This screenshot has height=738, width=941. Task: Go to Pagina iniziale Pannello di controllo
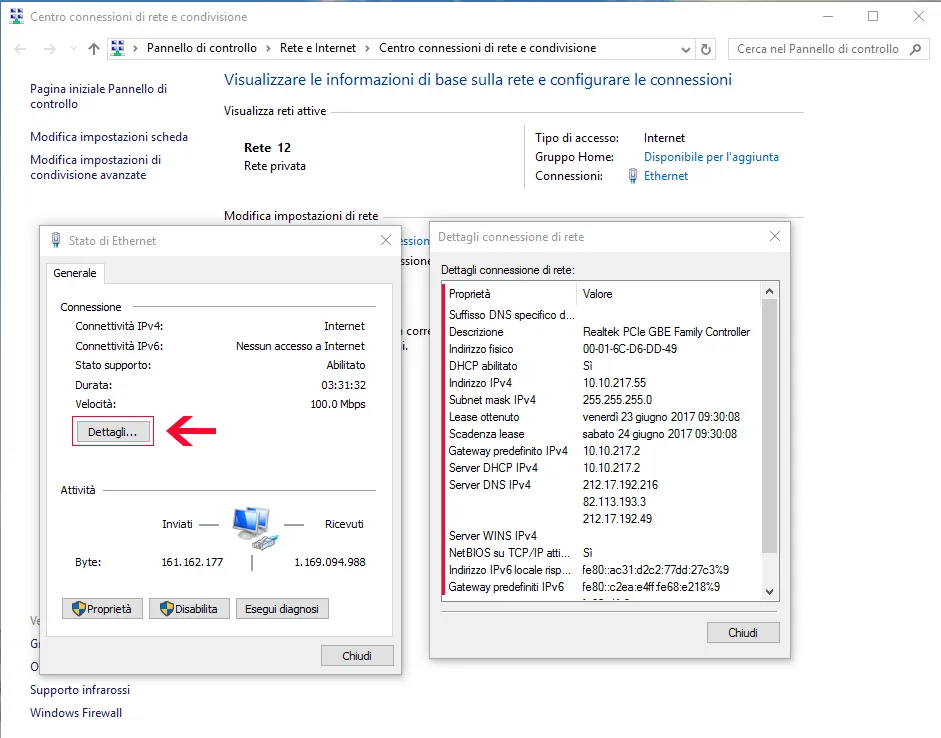point(98,96)
